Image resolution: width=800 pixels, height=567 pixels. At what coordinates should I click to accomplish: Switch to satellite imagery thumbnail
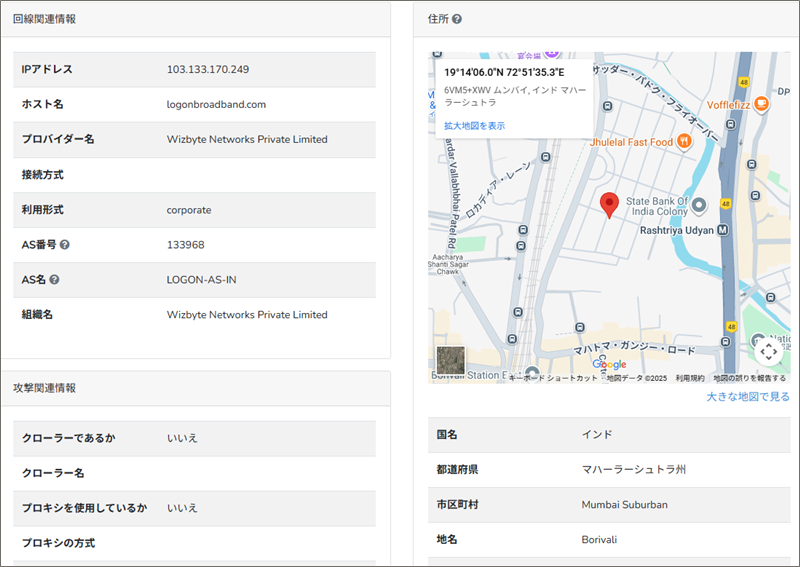pyautogui.click(x=451, y=360)
